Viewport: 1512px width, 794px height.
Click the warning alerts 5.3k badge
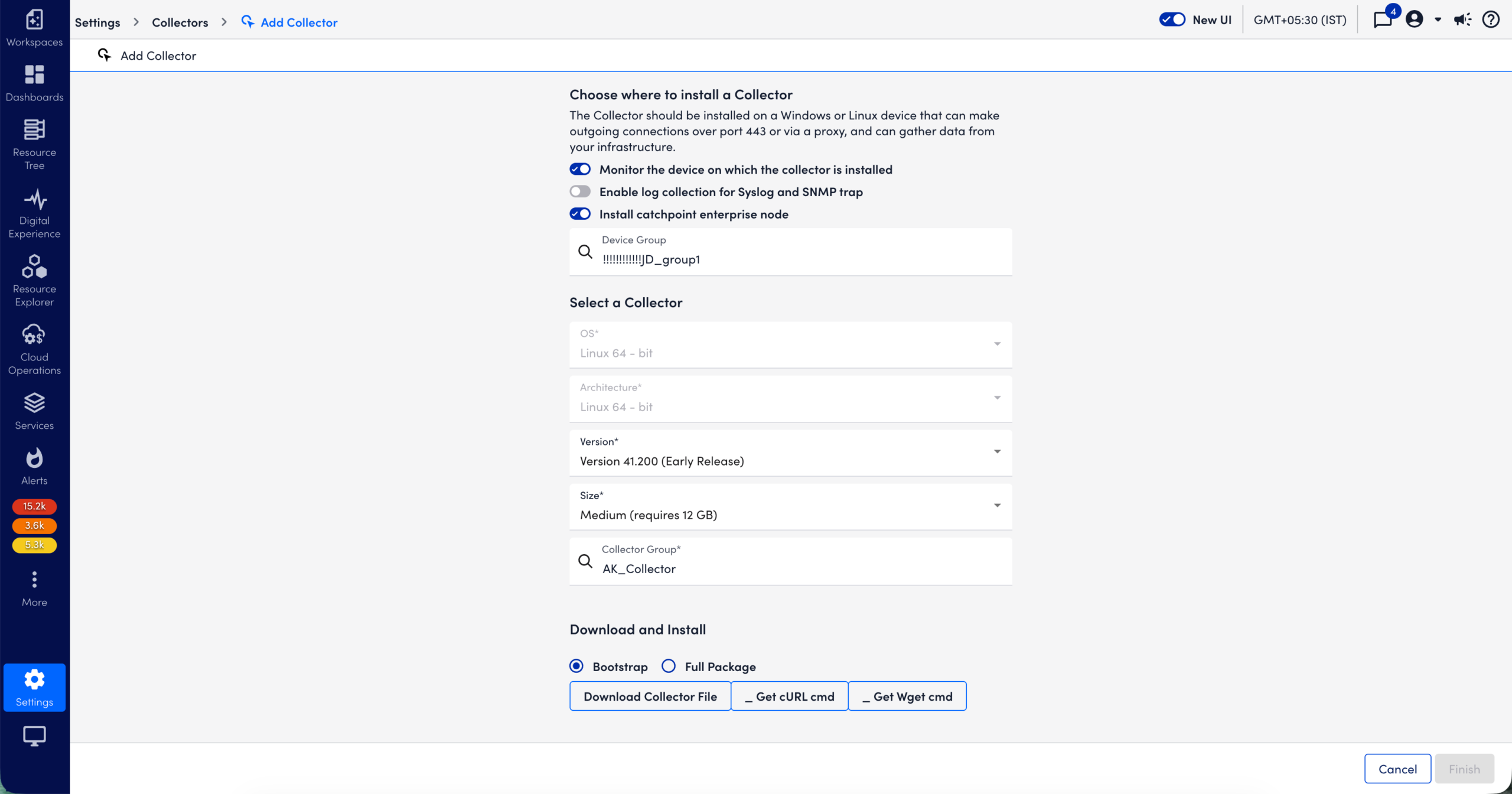(x=34, y=545)
